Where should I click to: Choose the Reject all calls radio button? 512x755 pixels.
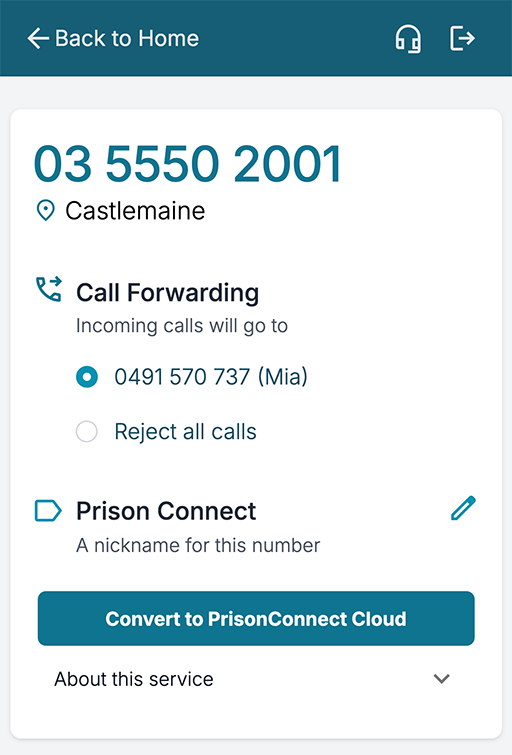(x=87, y=431)
